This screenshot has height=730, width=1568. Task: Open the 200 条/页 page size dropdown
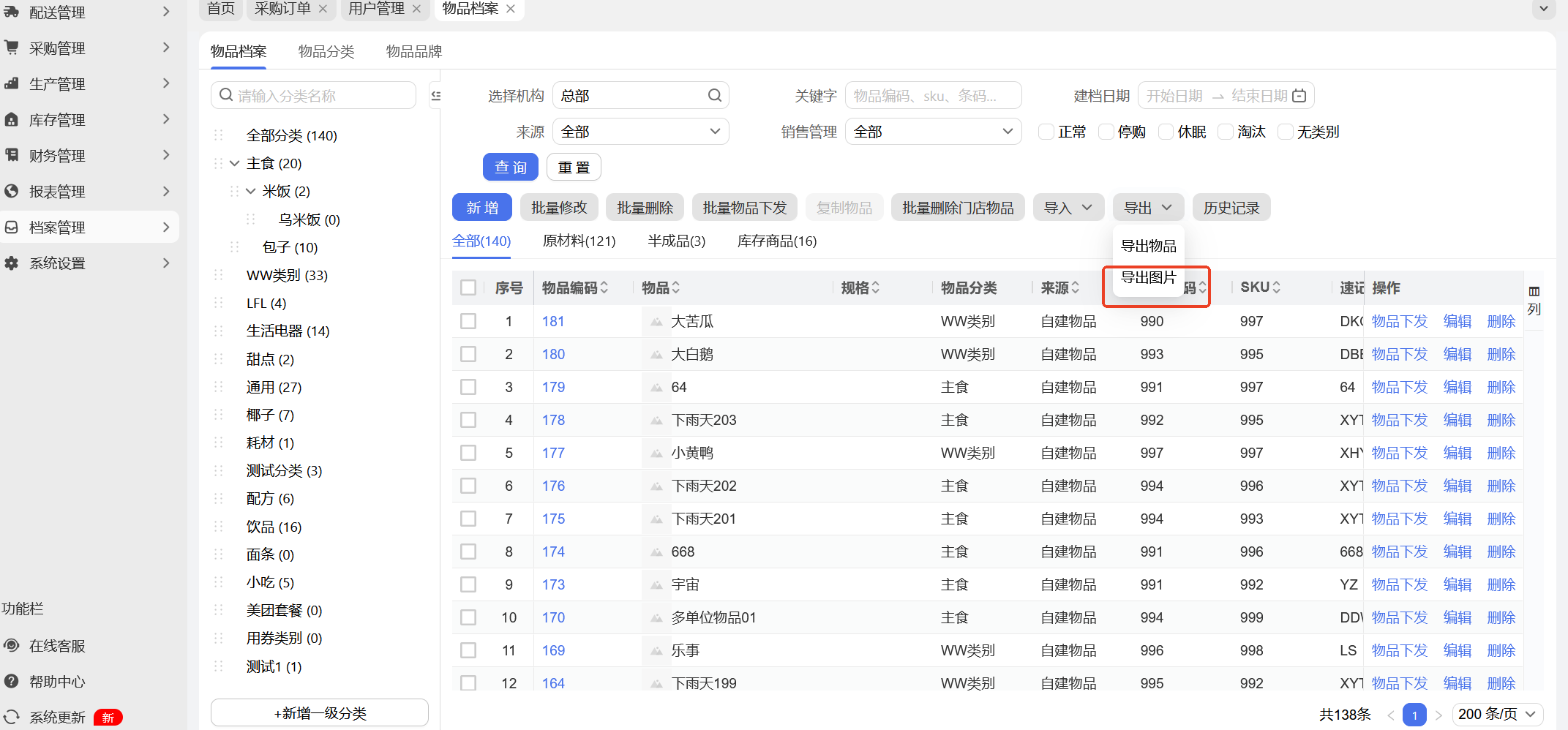point(1497,714)
